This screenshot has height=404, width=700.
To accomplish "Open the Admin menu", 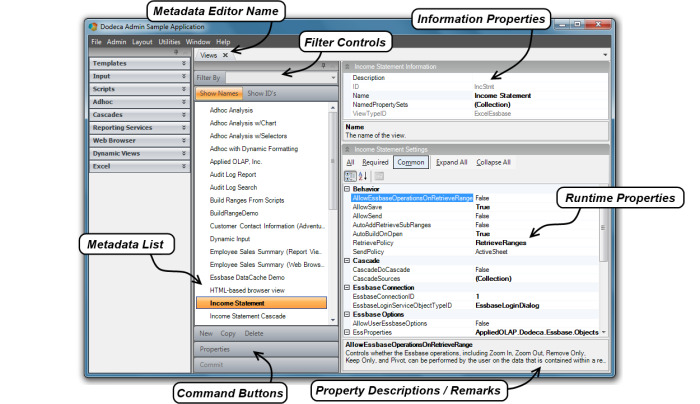I will (117, 42).
